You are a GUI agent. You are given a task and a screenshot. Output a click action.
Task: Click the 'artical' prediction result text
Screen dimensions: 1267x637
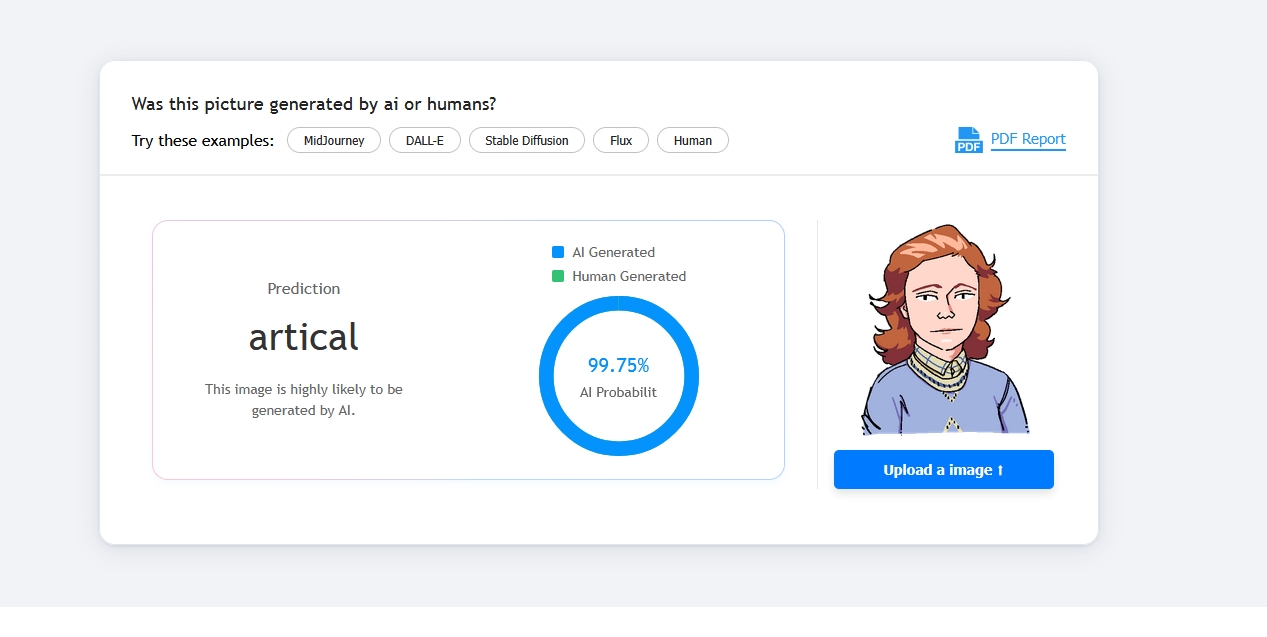coord(304,337)
